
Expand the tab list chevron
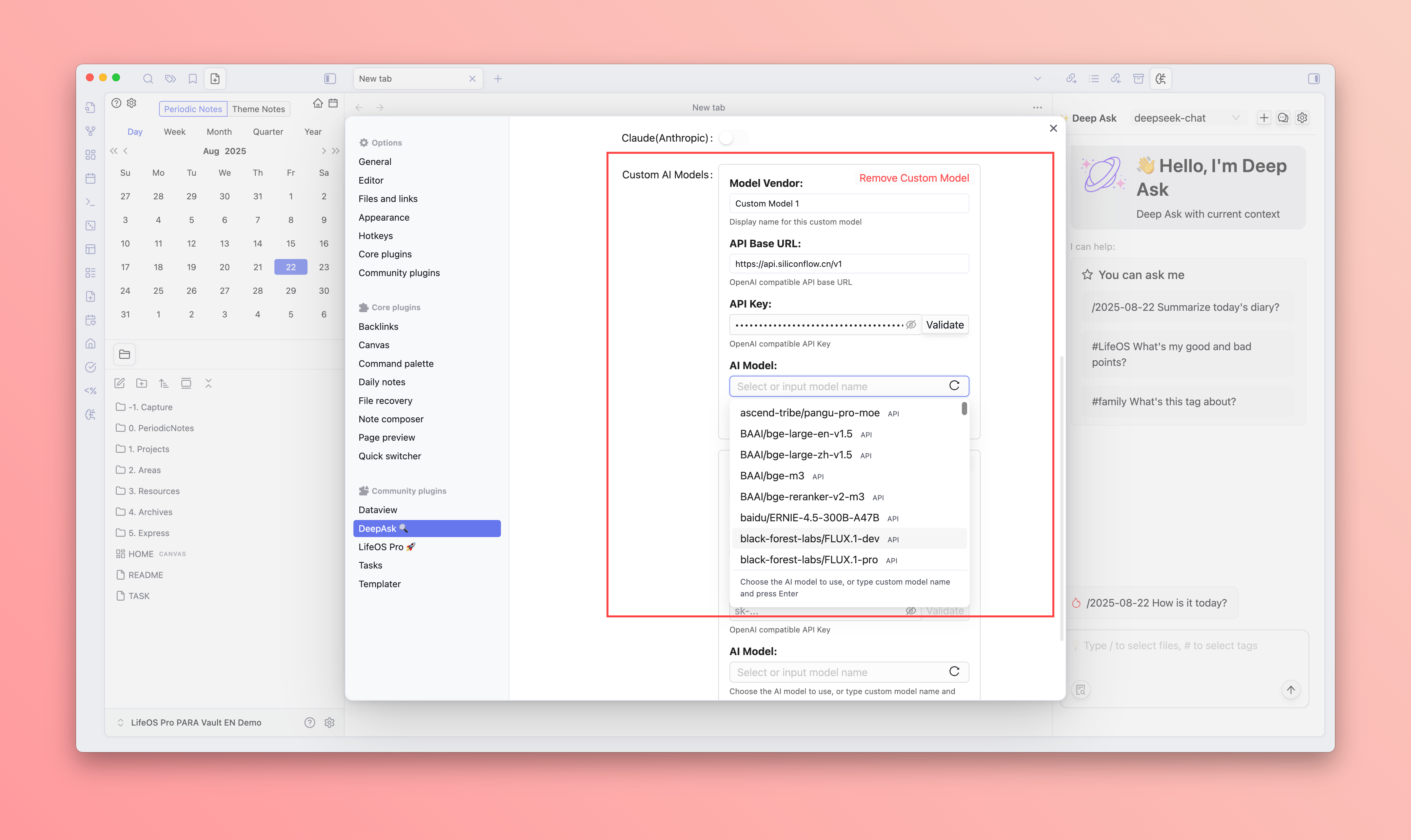click(x=1037, y=79)
